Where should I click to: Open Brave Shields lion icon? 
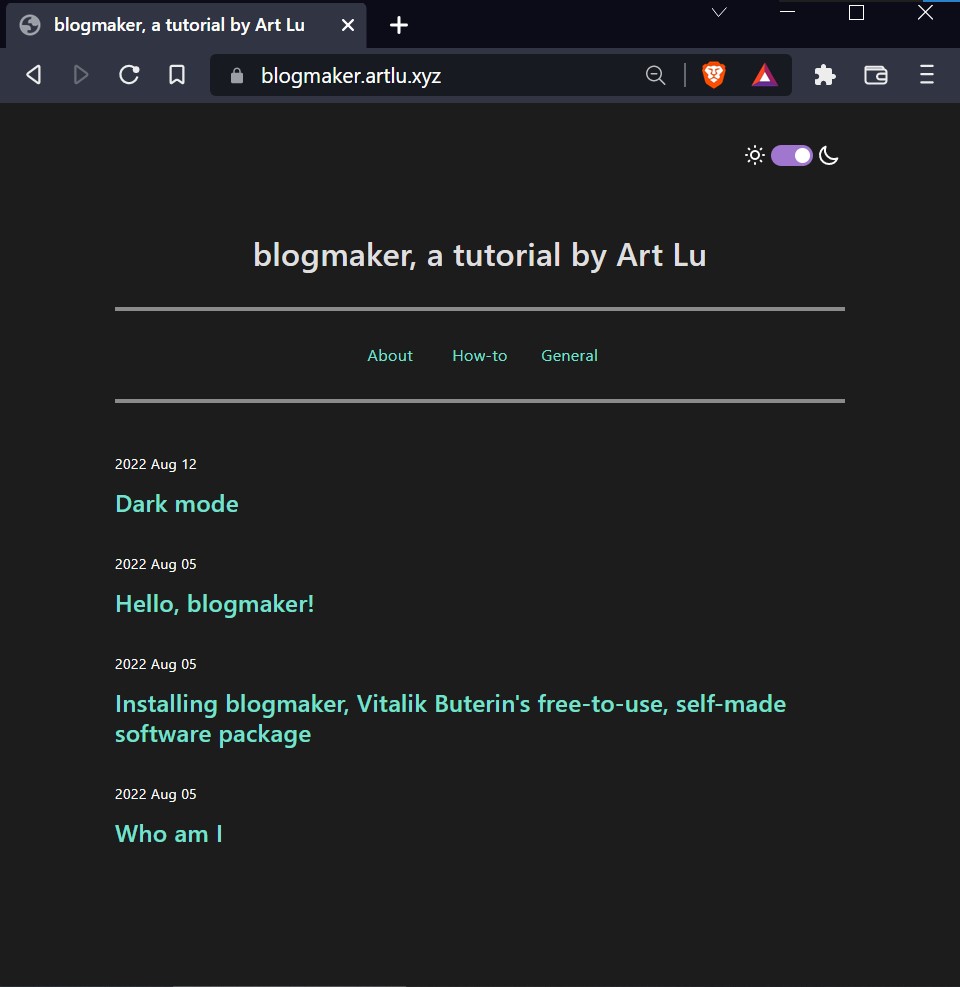(x=713, y=75)
